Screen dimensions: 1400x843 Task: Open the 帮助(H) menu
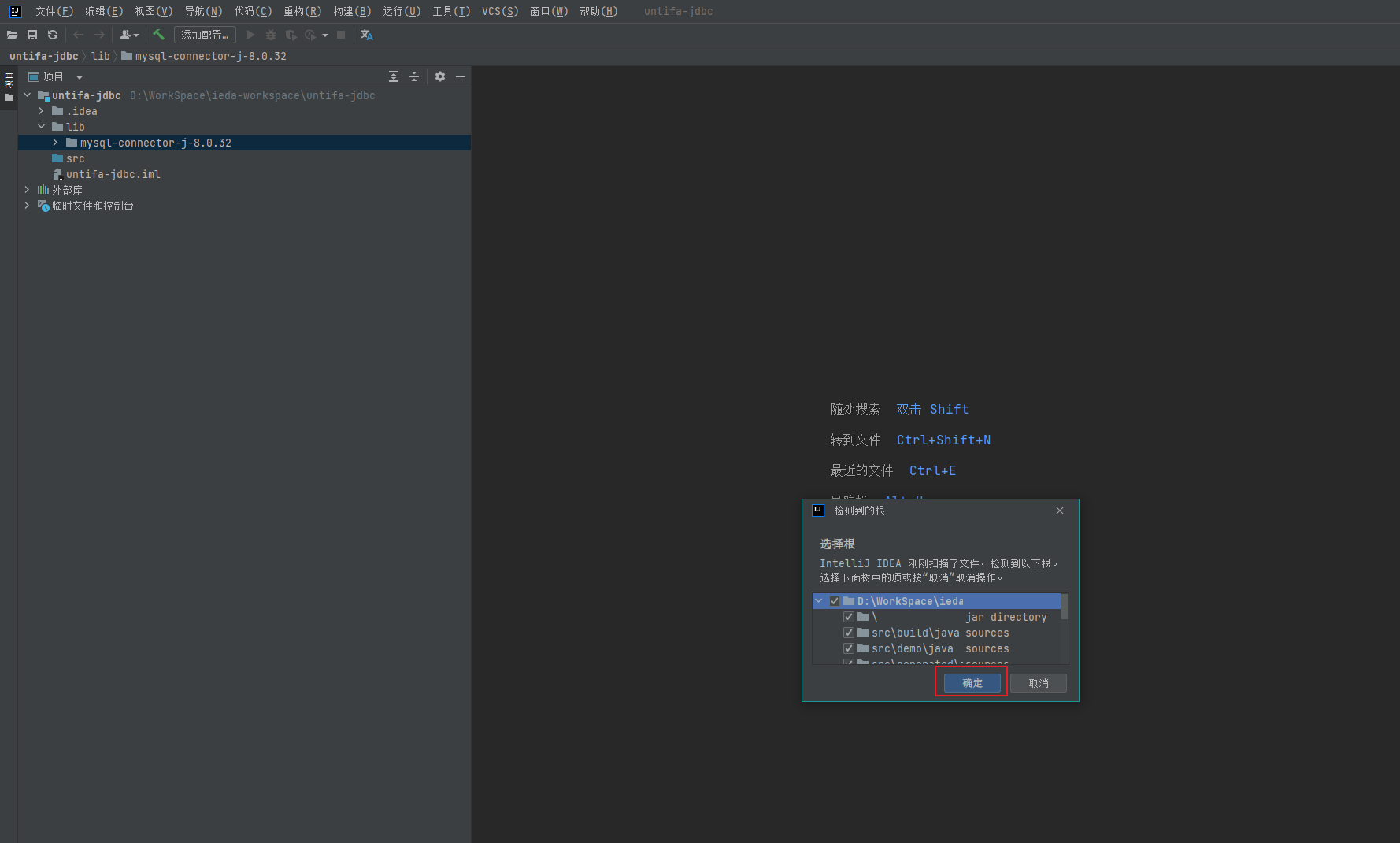(598, 11)
